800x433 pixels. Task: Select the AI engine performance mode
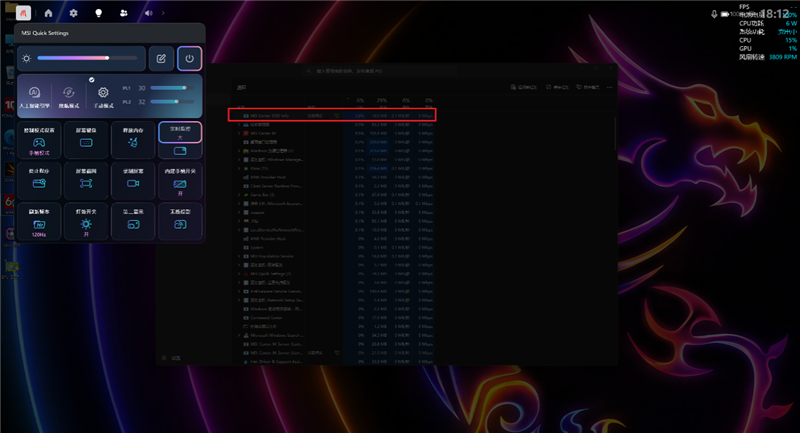point(34,96)
